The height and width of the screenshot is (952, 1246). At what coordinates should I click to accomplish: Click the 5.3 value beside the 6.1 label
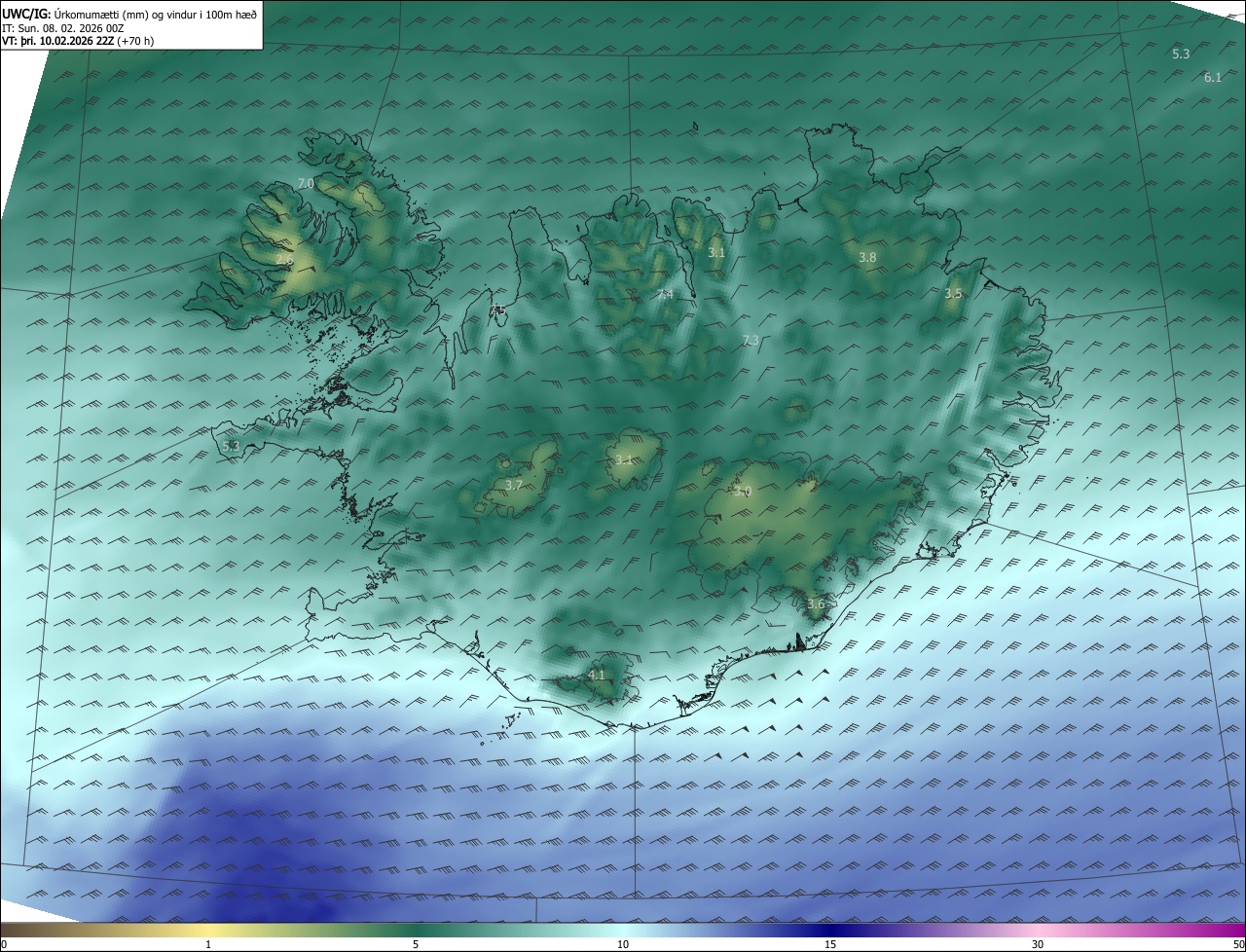(x=1181, y=54)
